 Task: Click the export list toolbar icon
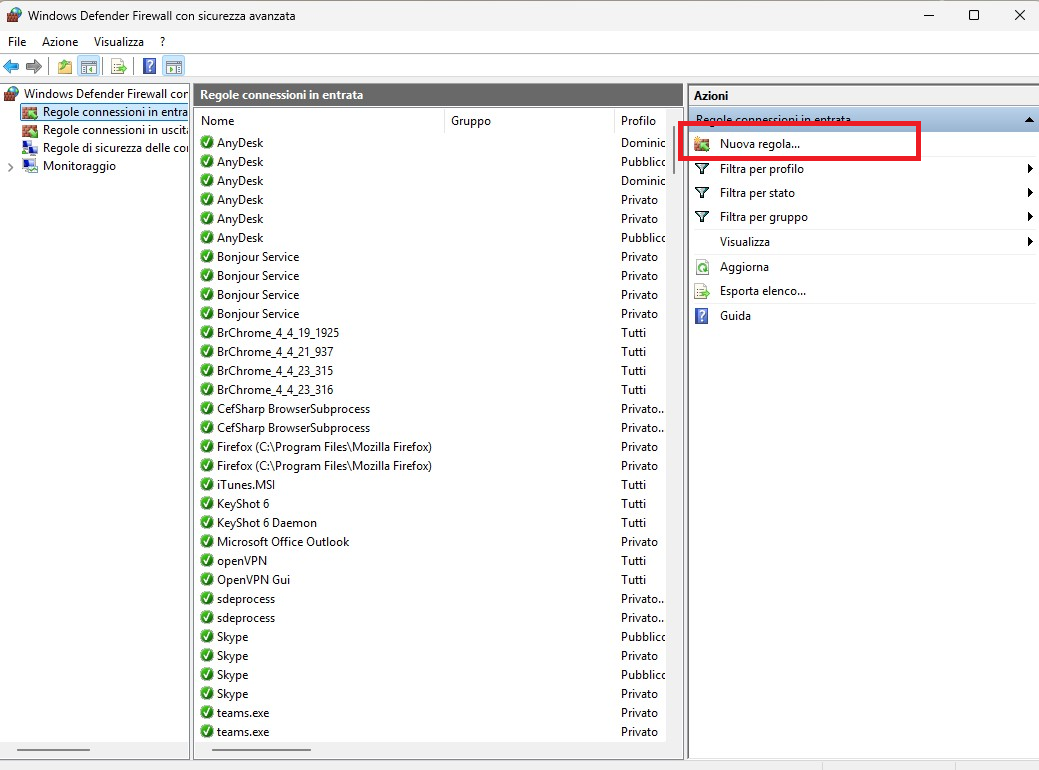[x=119, y=67]
